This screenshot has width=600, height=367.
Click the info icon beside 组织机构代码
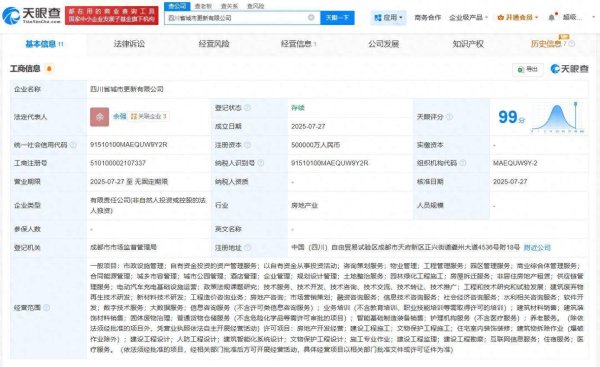pos(463,163)
